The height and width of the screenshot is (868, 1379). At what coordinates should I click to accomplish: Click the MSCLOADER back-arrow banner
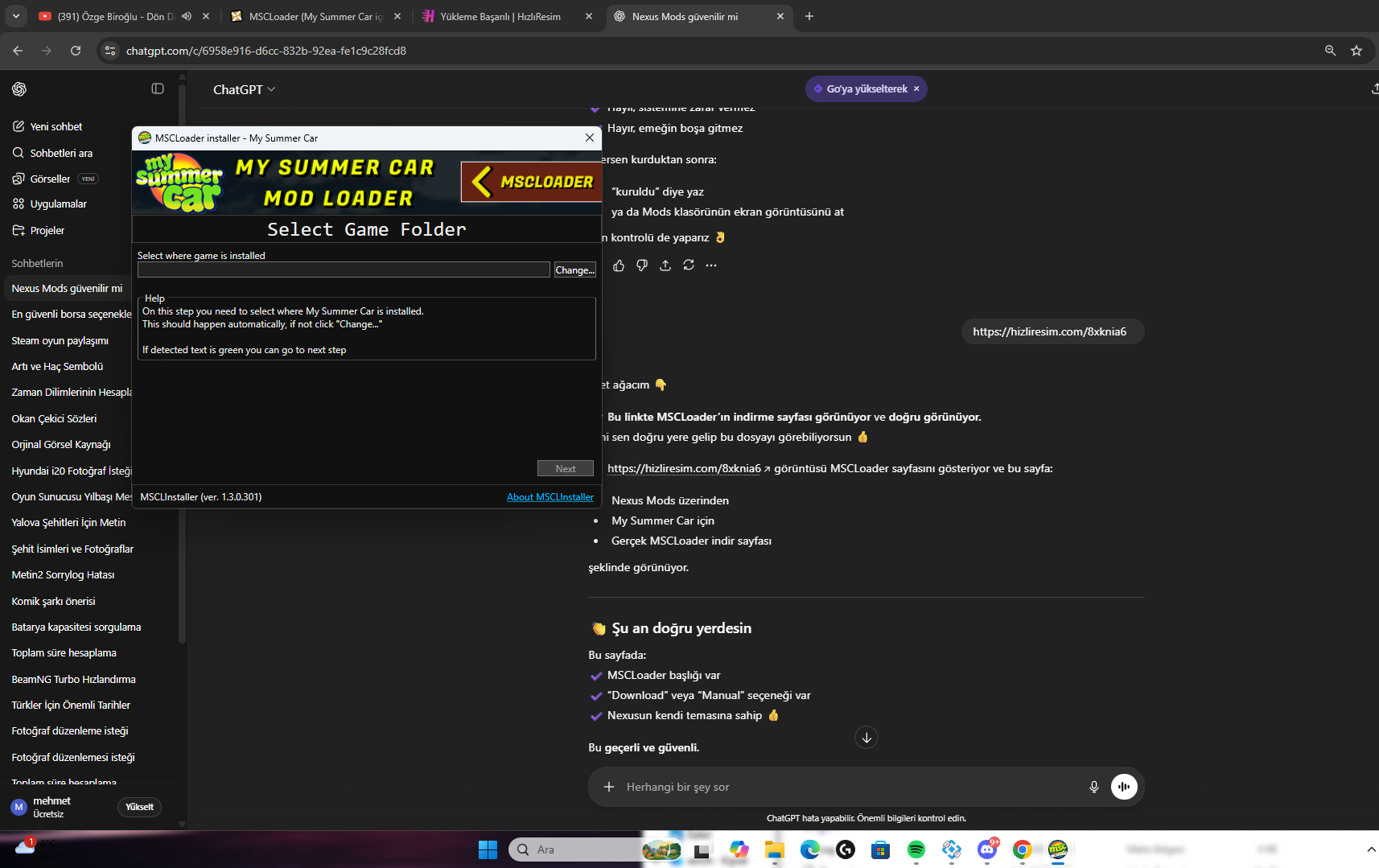531,182
